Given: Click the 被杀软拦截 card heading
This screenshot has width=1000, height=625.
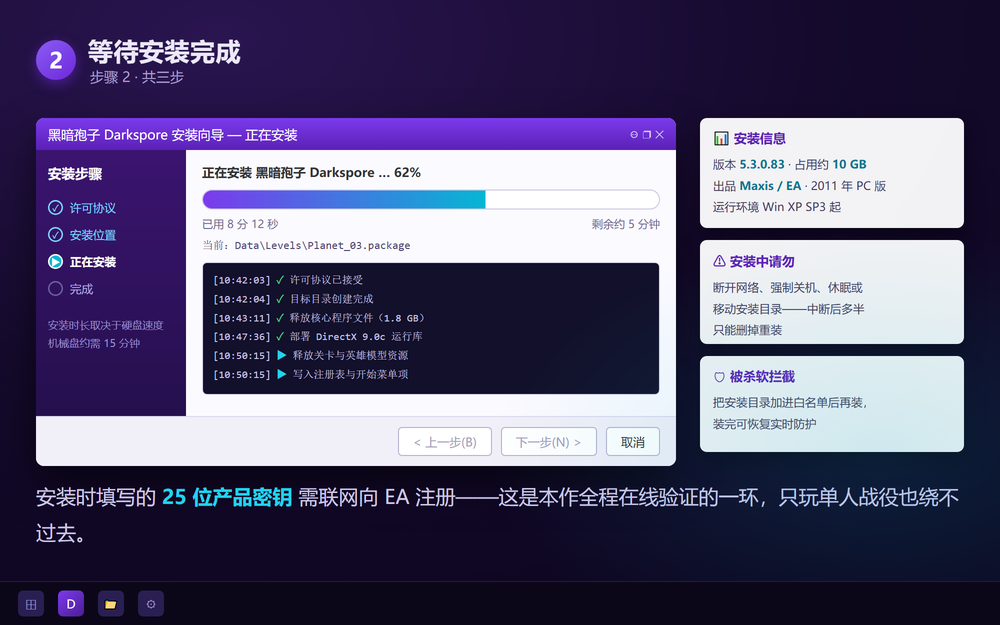Looking at the screenshot, I should tap(762, 377).
